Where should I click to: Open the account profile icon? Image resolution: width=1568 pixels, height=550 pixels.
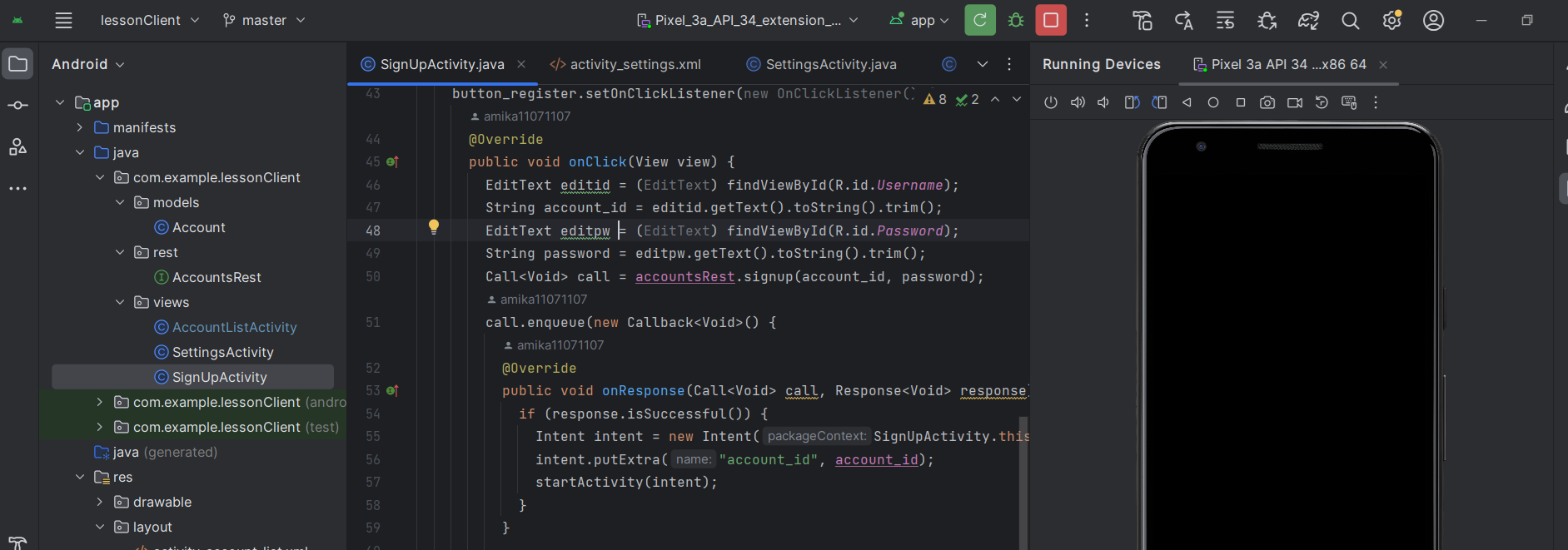point(1434,20)
